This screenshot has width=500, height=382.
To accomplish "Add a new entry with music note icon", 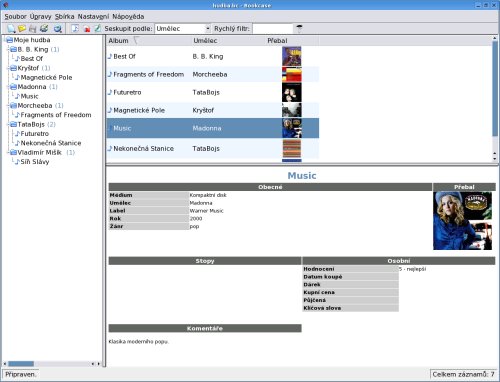I will (x=75, y=29).
